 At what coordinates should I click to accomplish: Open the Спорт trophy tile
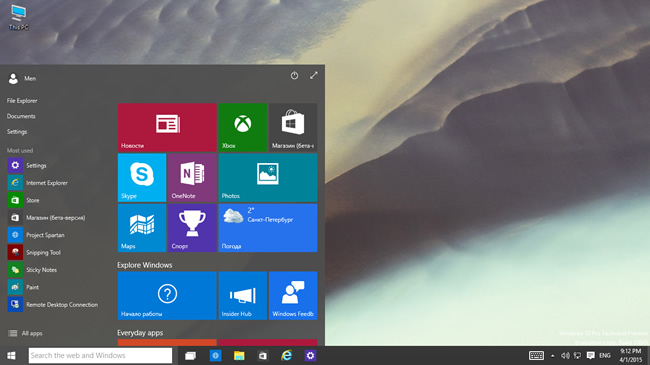click(192, 228)
